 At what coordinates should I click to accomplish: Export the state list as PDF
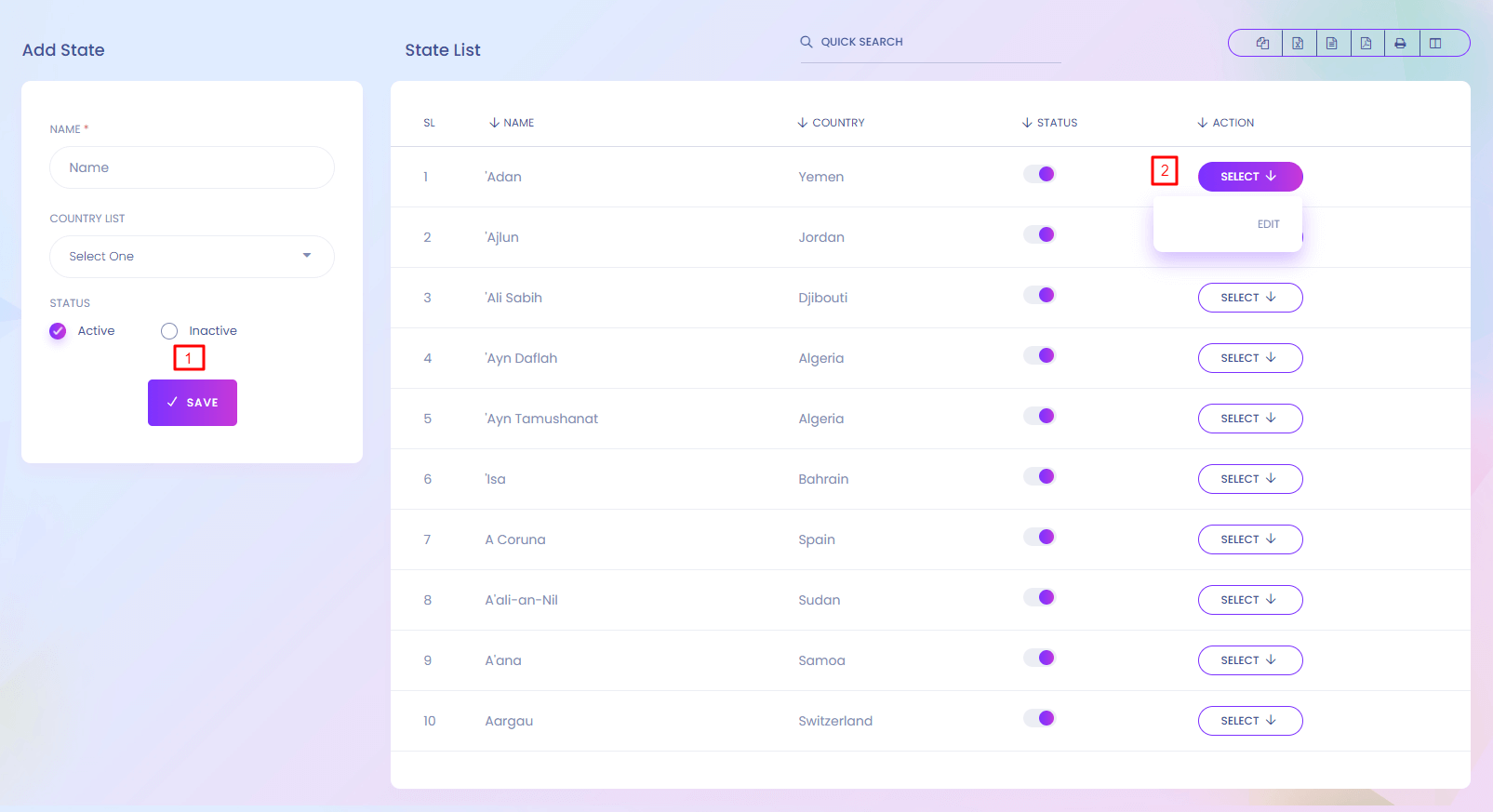pyautogui.click(x=1366, y=43)
